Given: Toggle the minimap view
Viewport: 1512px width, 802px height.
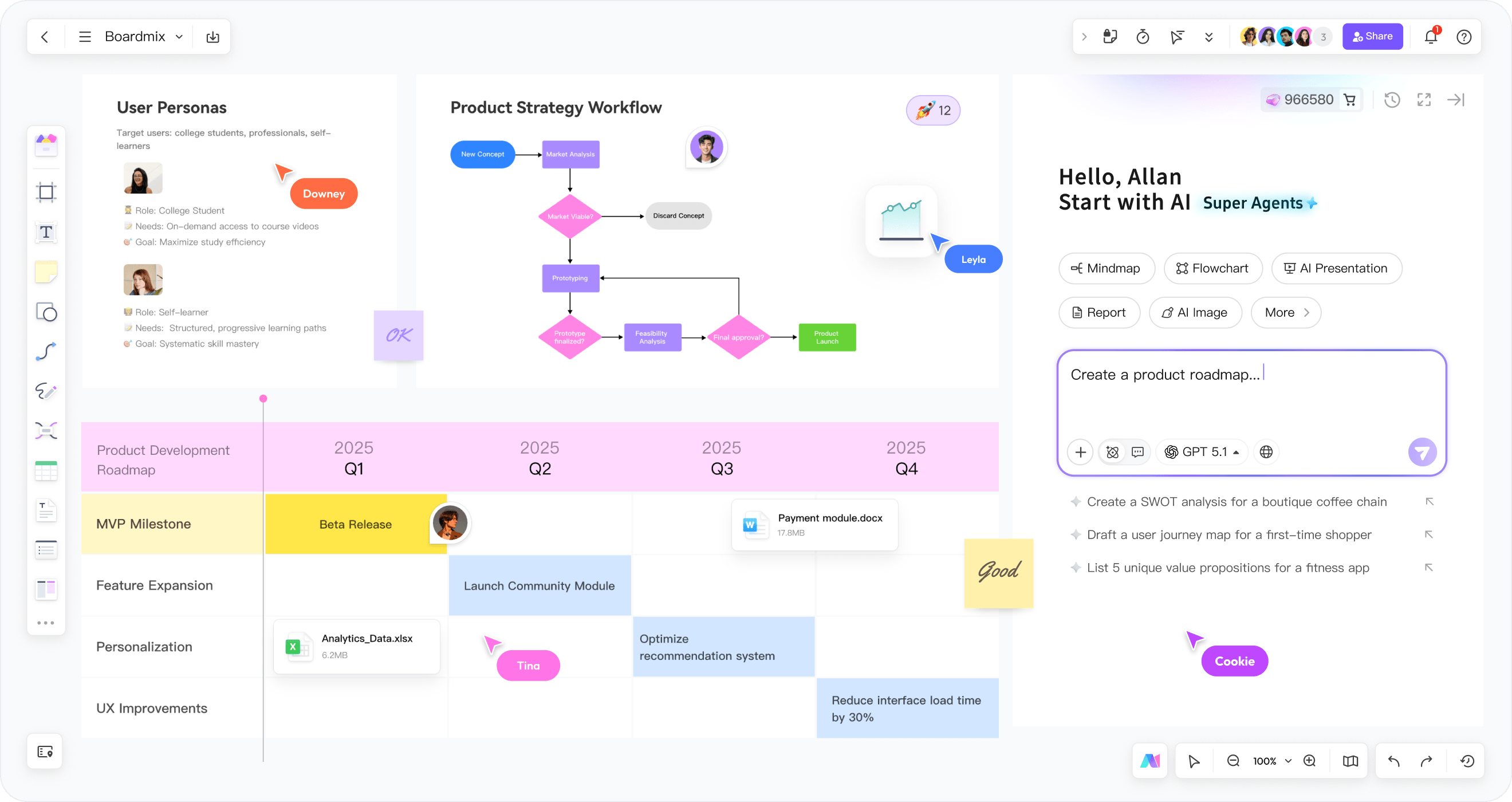Looking at the screenshot, I should click(x=1350, y=761).
